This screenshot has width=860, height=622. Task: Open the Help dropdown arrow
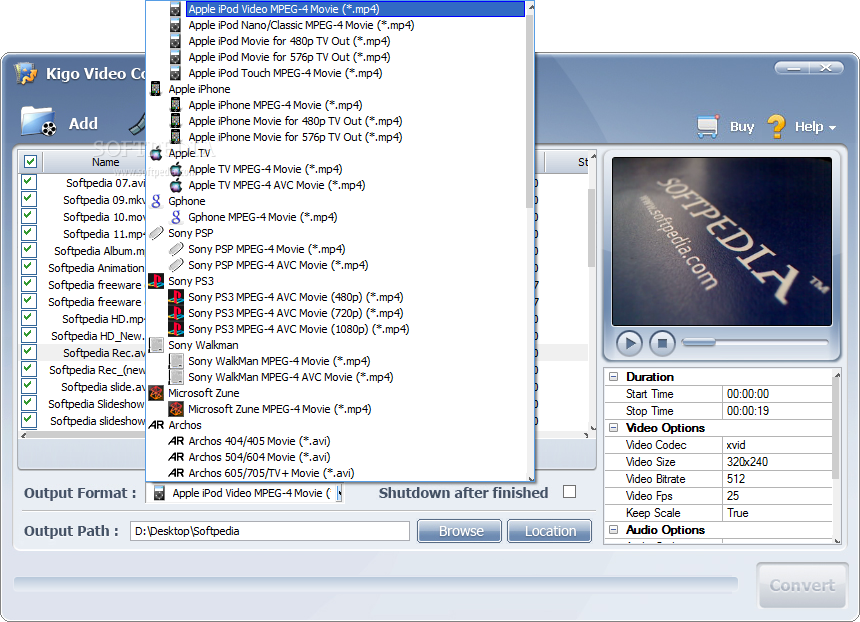tap(832, 127)
